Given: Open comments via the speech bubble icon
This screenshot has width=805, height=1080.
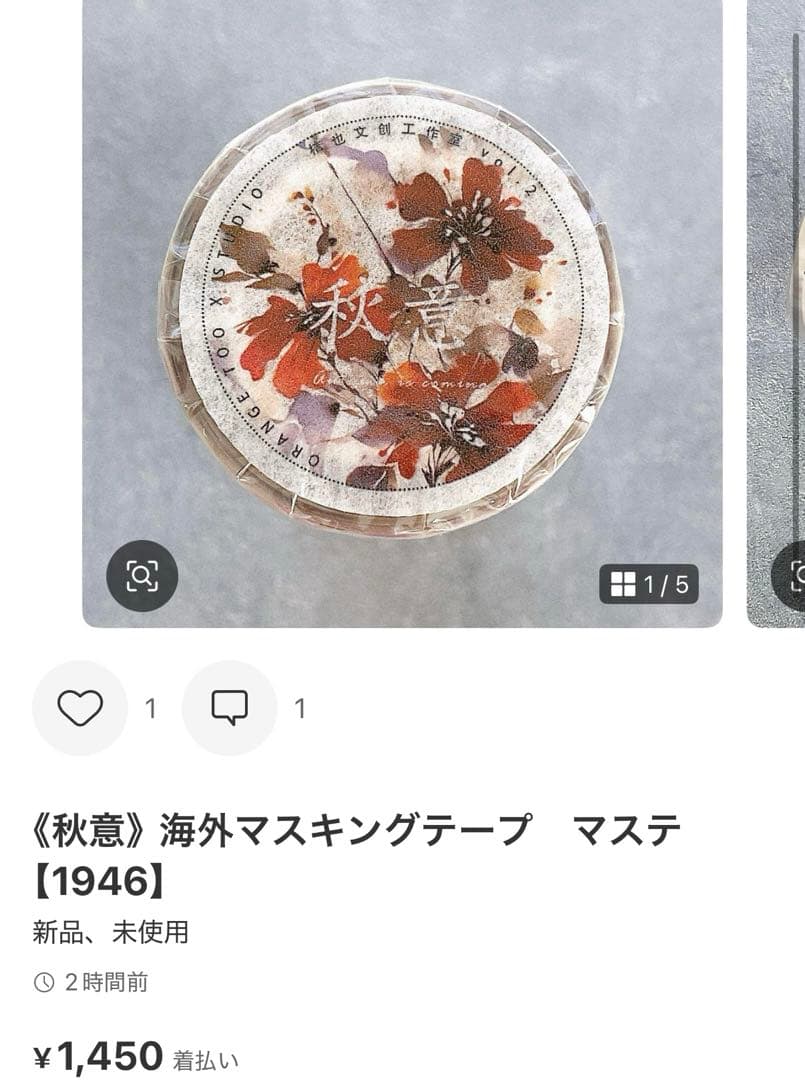Looking at the screenshot, I should pos(229,708).
